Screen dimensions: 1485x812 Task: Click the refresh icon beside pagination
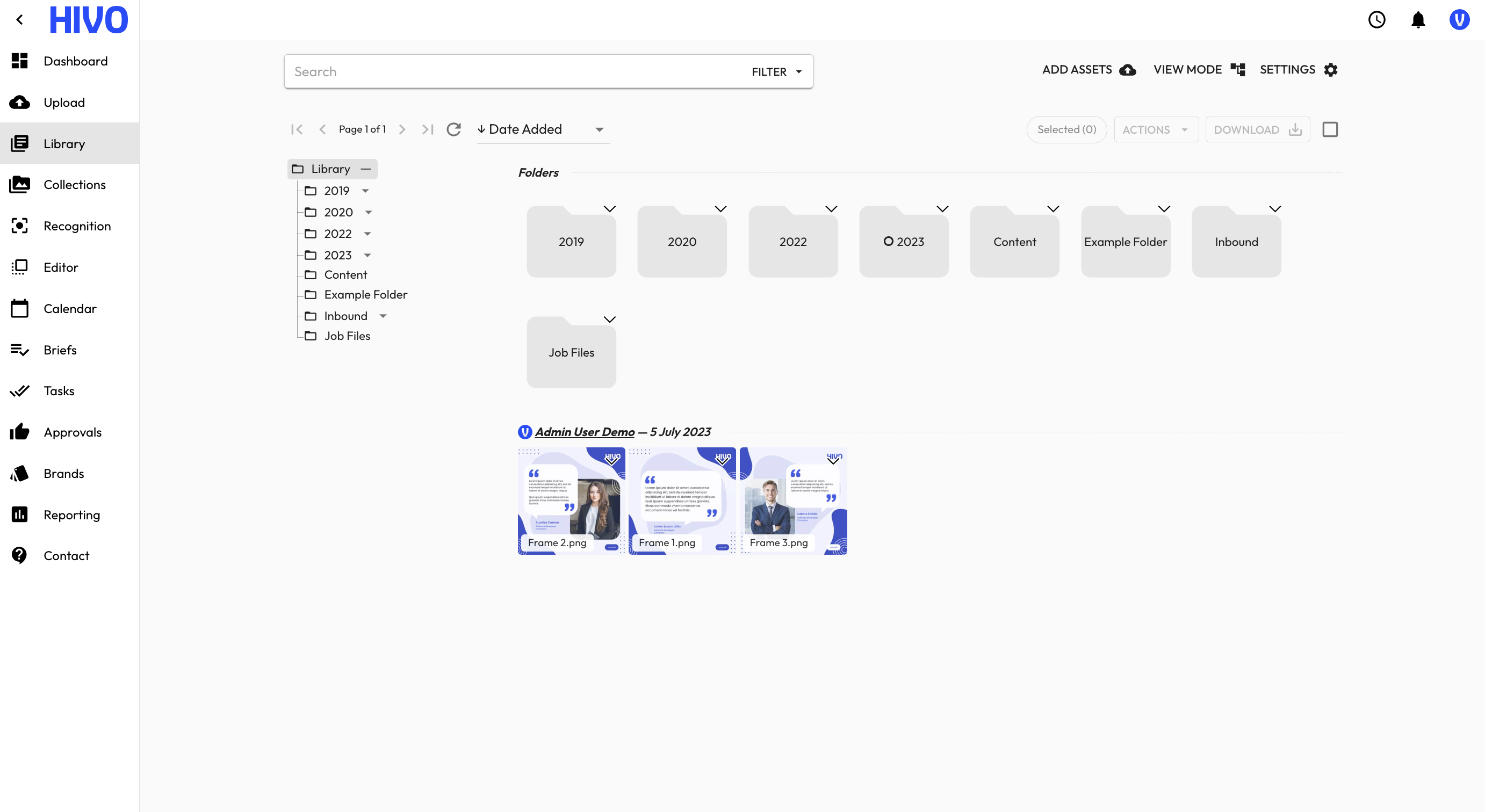click(453, 129)
